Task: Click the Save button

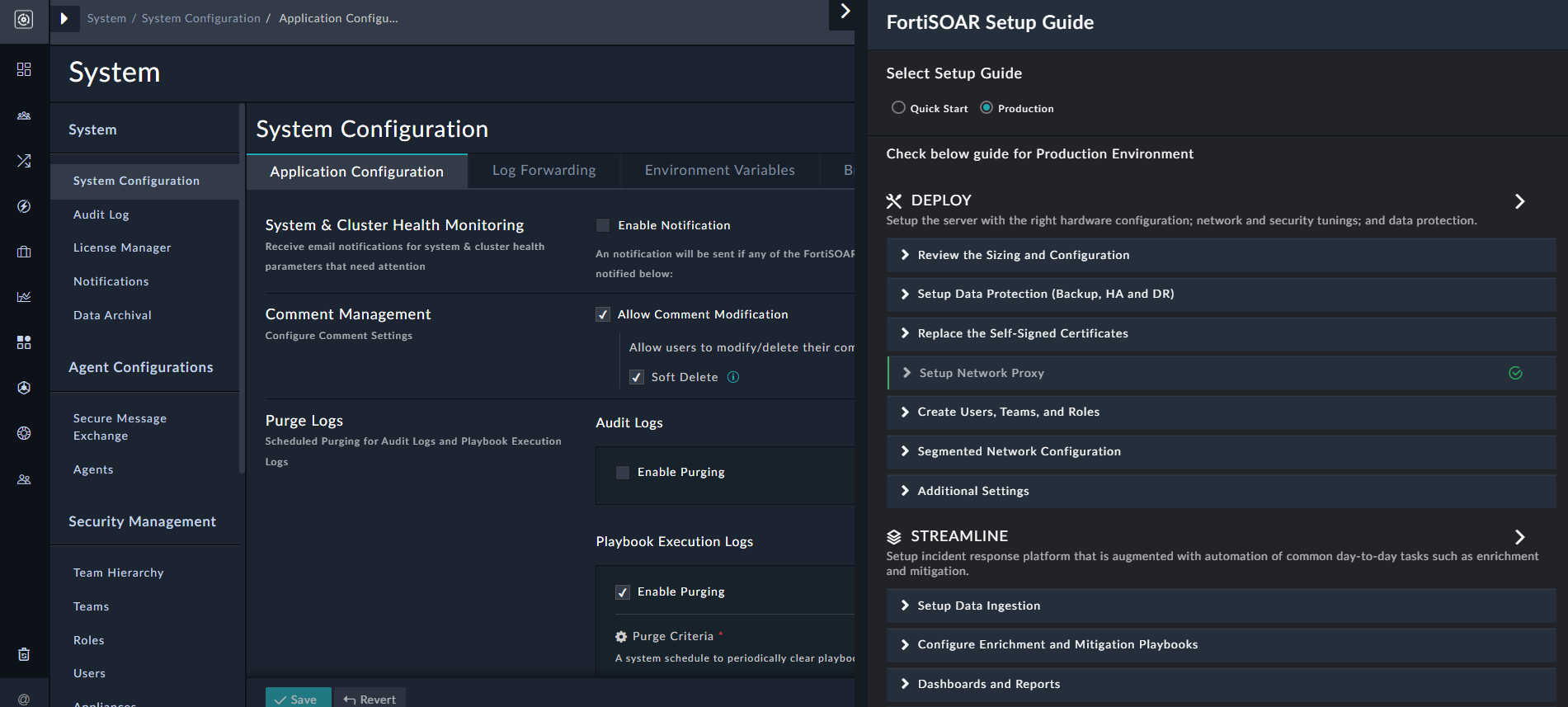Action: 298,698
